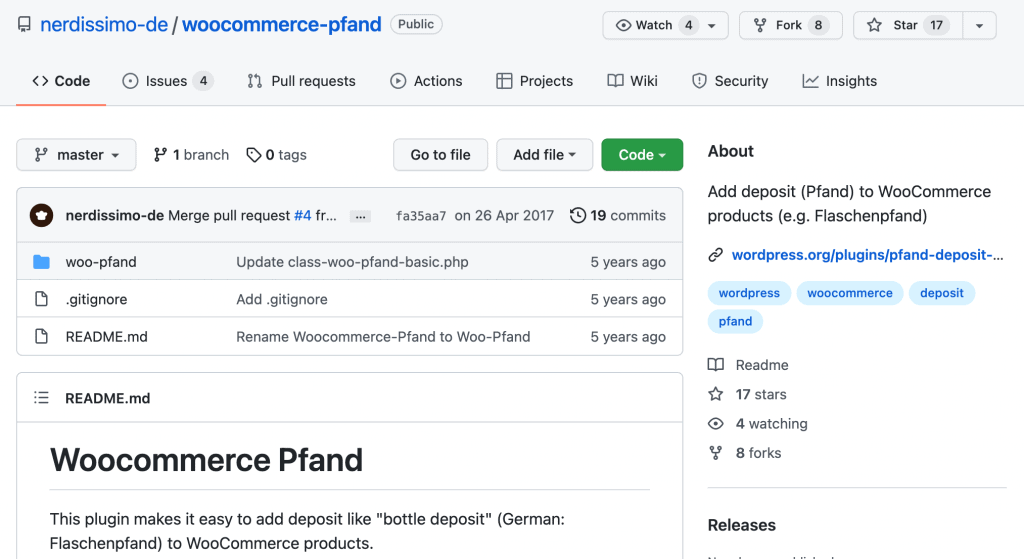View the 4 watching link
The height and width of the screenshot is (559, 1024).
(x=758, y=424)
